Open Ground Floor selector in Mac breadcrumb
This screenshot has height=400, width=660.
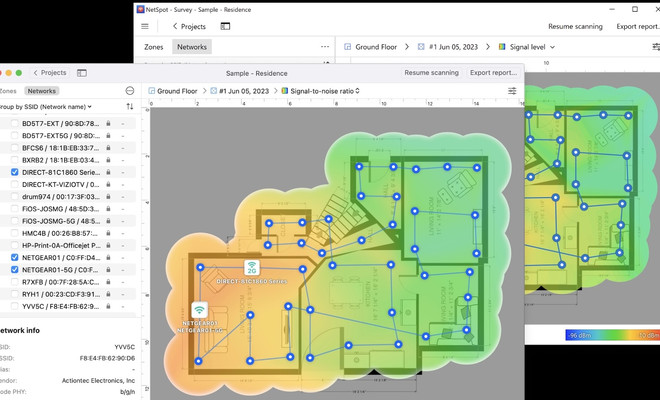pos(177,91)
